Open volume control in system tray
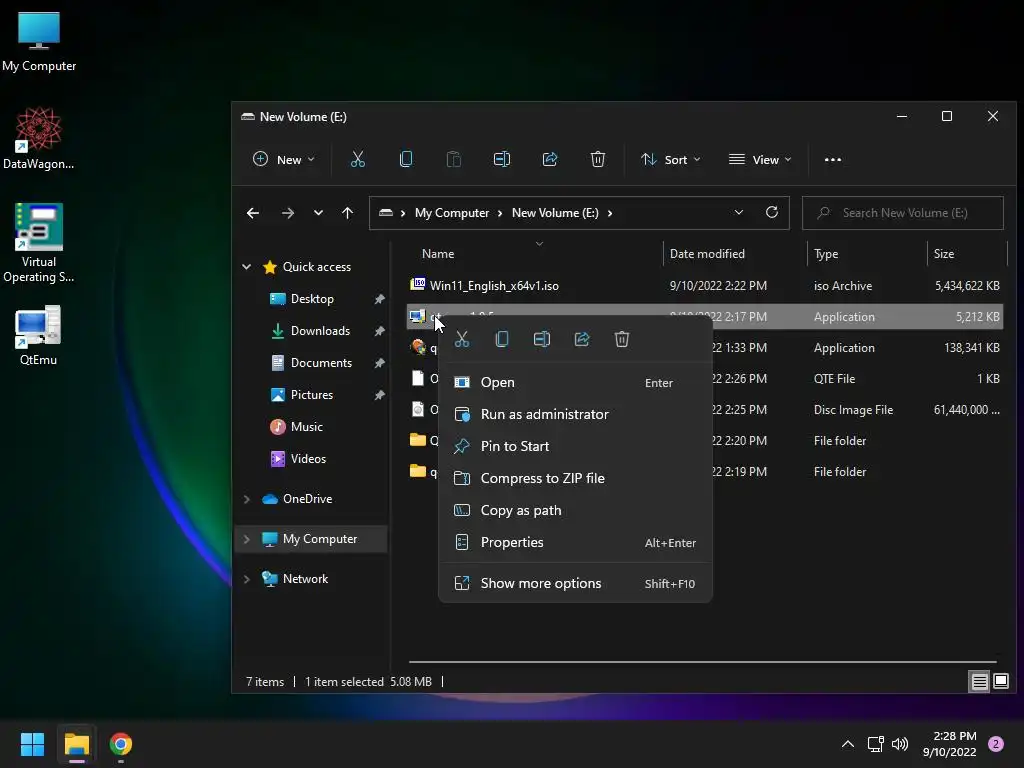Viewport: 1024px width, 768px height. pyautogui.click(x=900, y=744)
